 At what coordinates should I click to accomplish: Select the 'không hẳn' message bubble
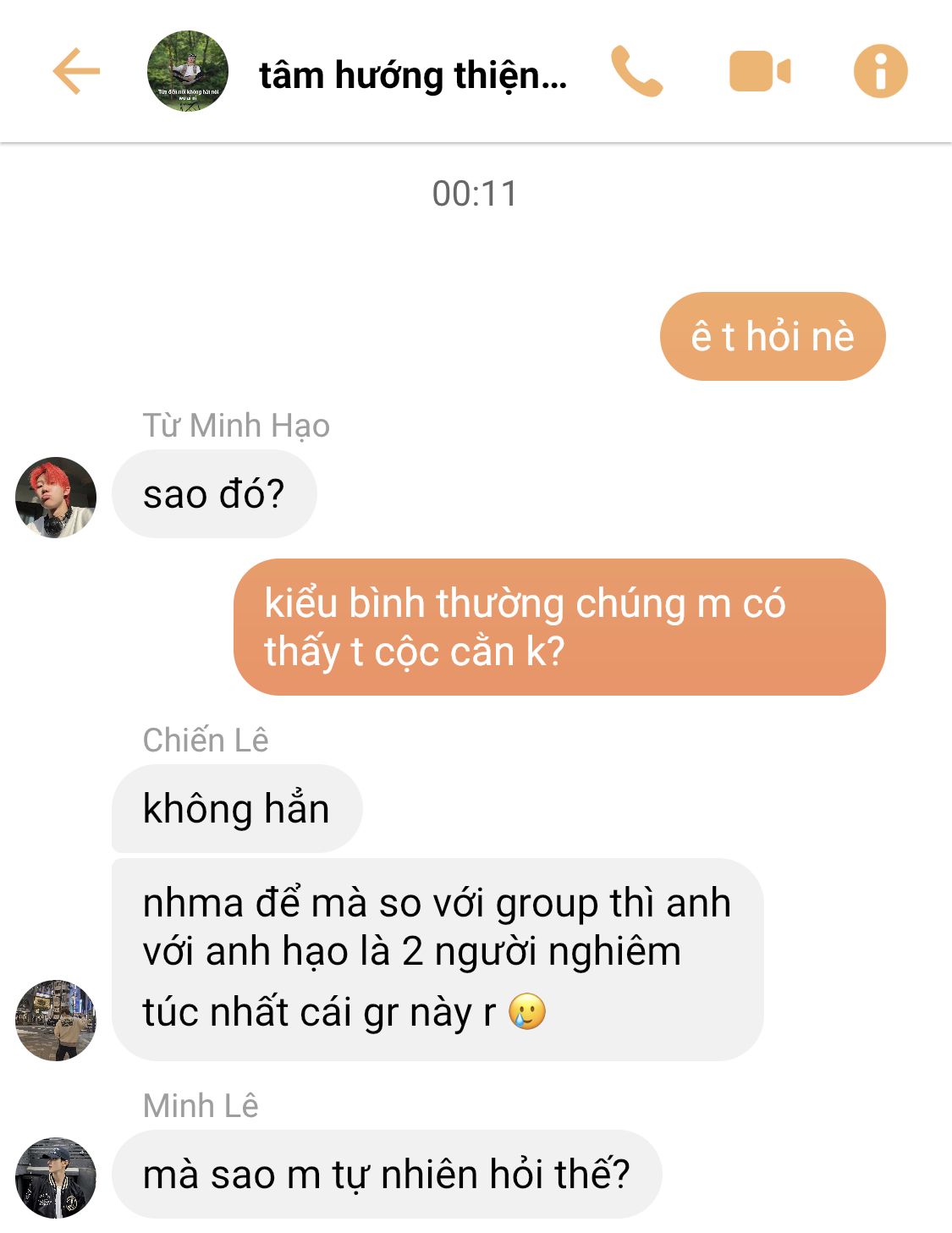237,808
